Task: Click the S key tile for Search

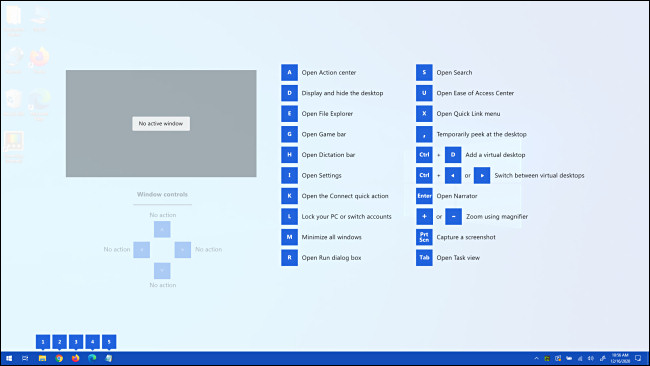Action: coord(424,72)
